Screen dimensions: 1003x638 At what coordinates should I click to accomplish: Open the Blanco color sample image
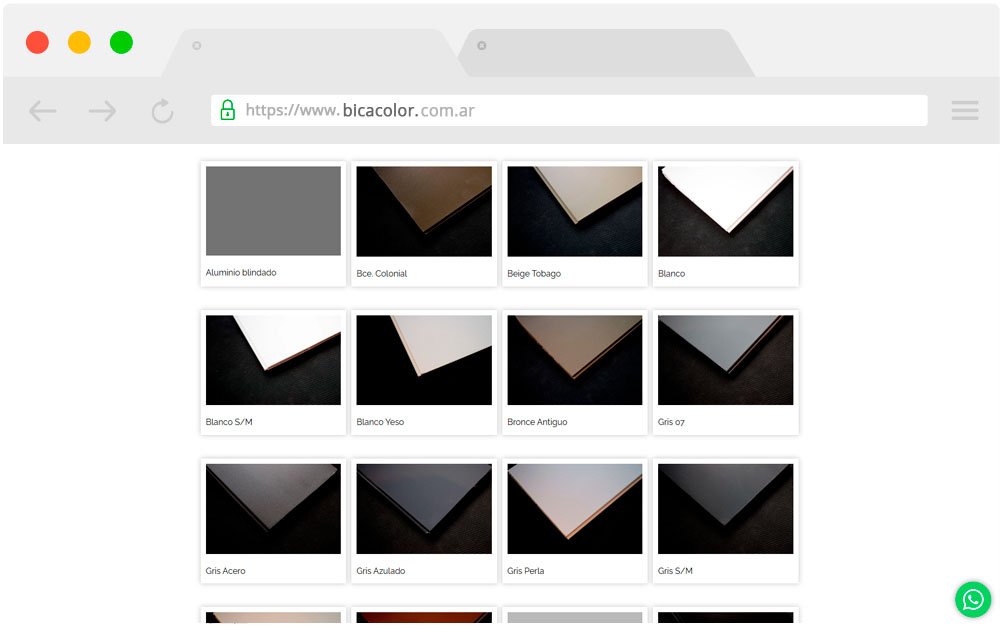click(725, 211)
